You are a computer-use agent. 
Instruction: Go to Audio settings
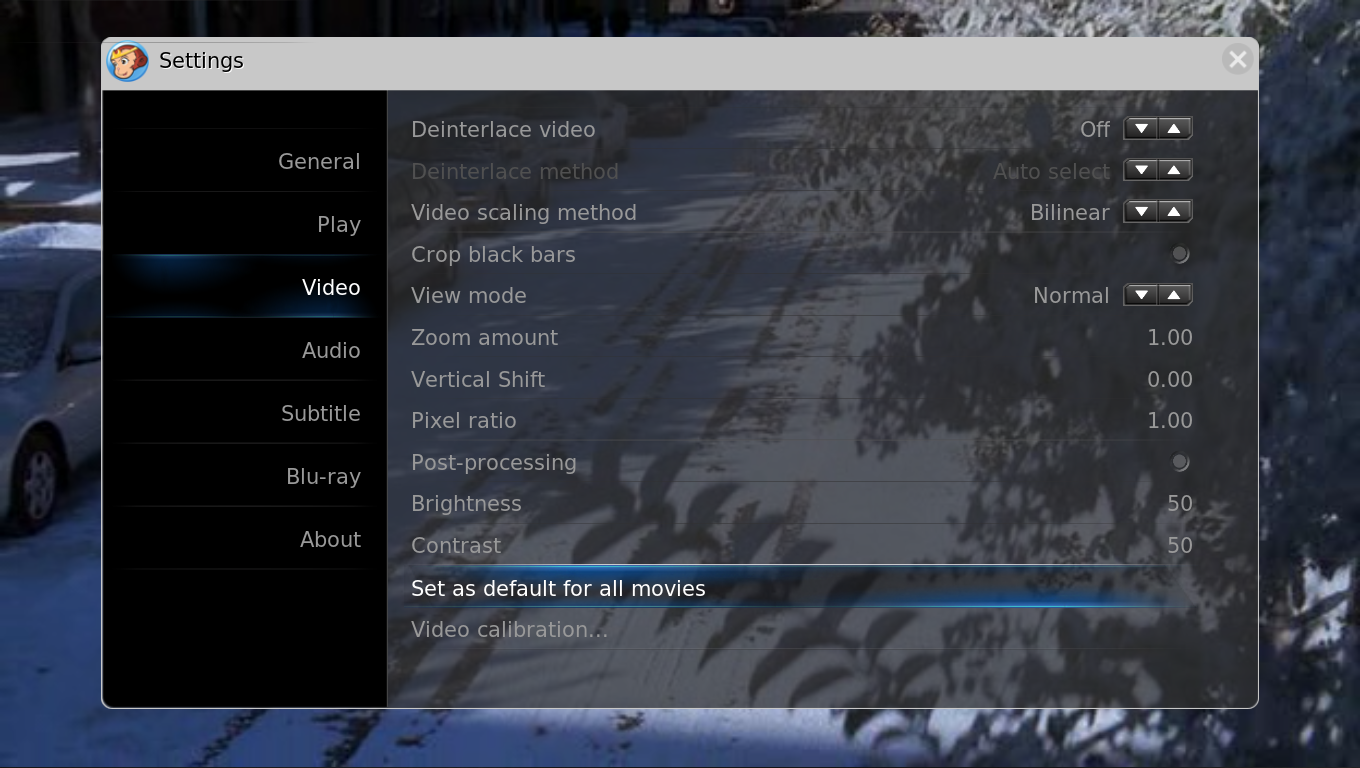pyautogui.click(x=330, y=351)
